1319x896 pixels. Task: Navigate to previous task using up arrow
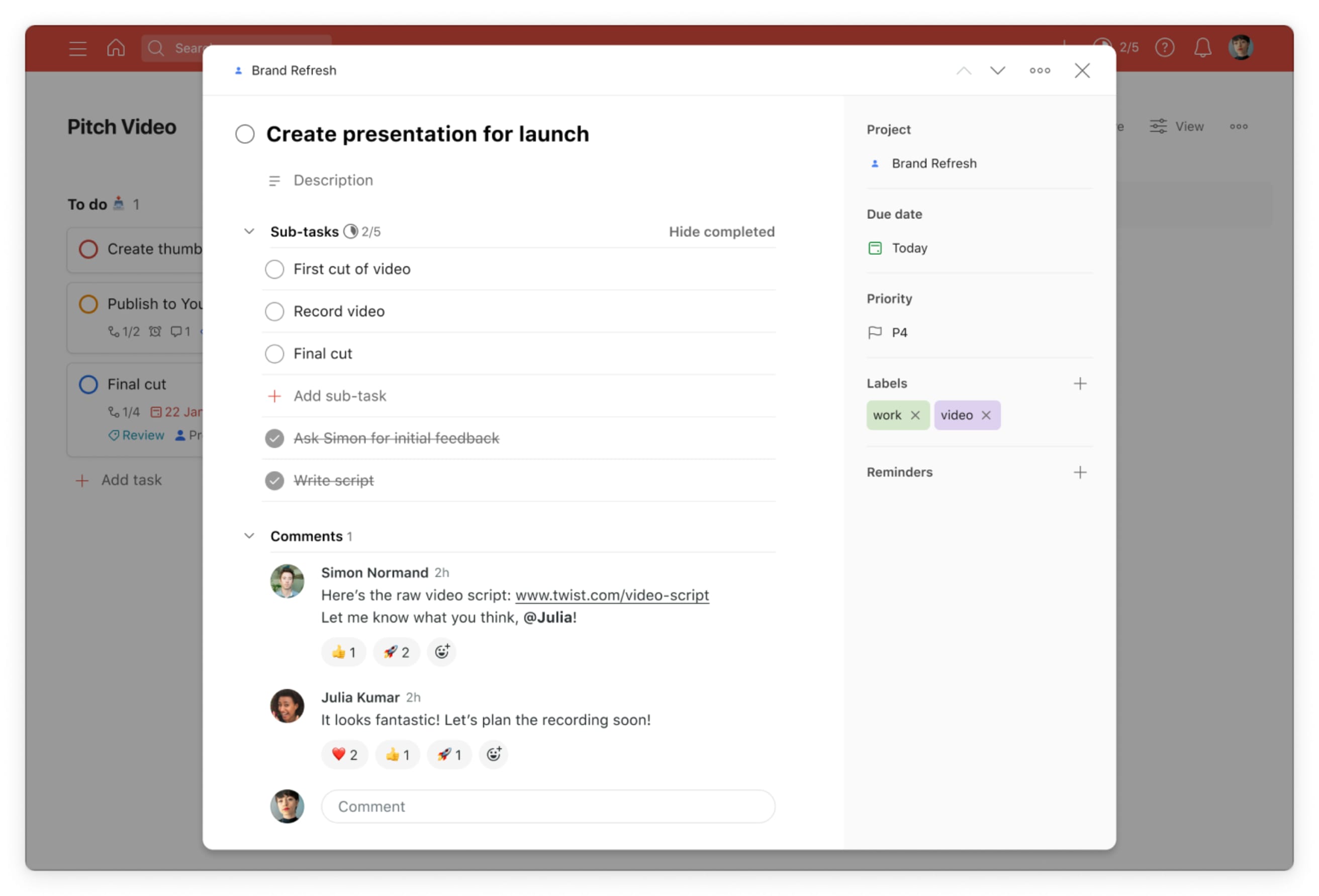point(963,70)
